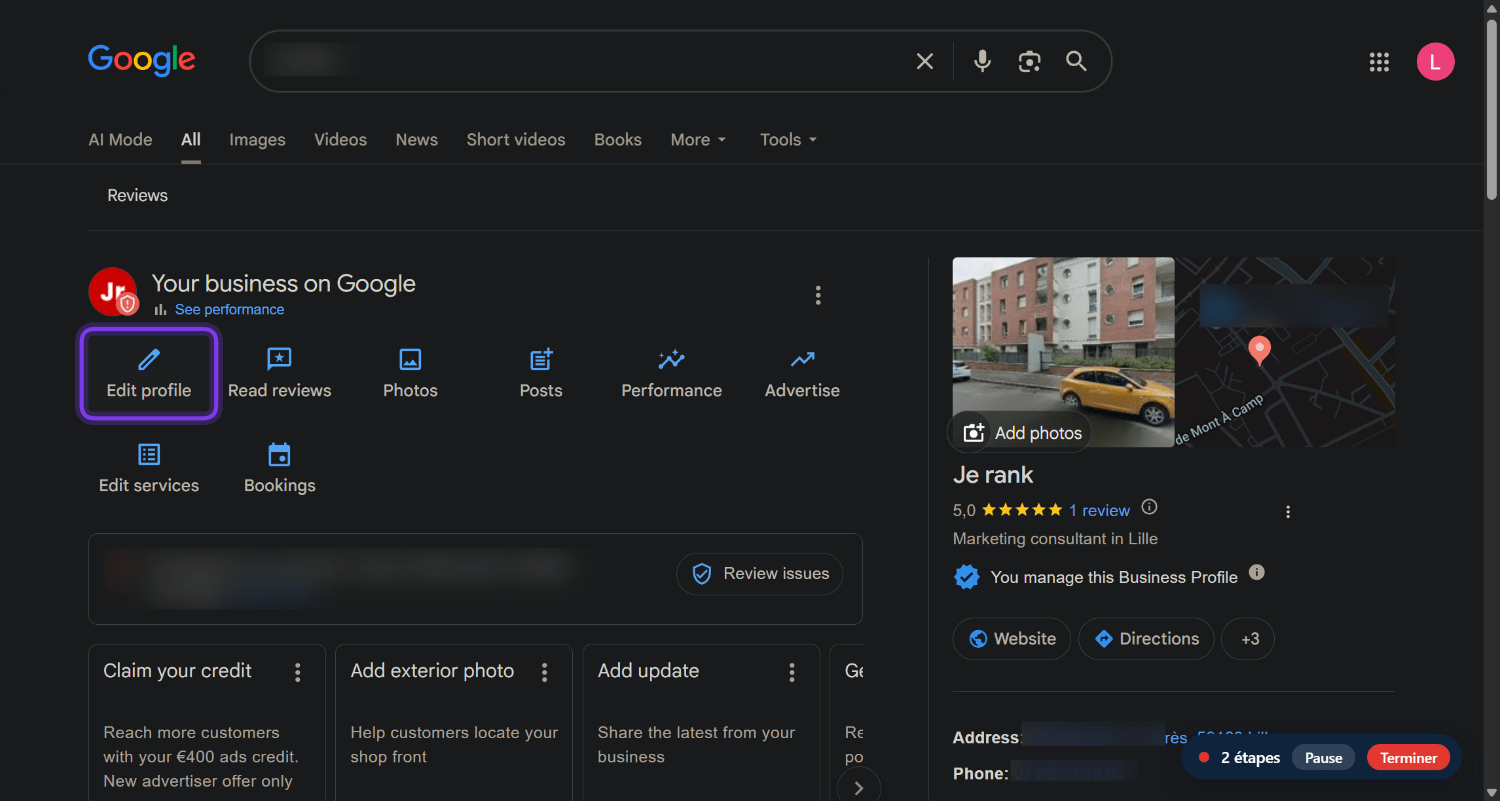The width and height of the screenshot is (1500, 801).
Task: Click the Terminer button
Action: 1408,758
